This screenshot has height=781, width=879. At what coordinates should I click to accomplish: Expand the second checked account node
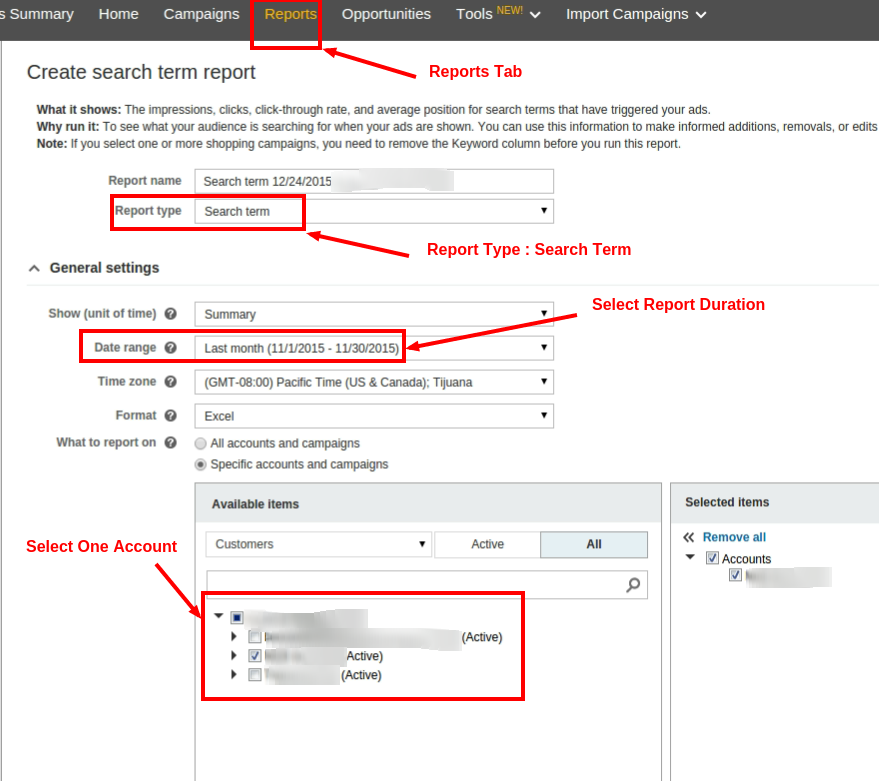click(234, 655)
